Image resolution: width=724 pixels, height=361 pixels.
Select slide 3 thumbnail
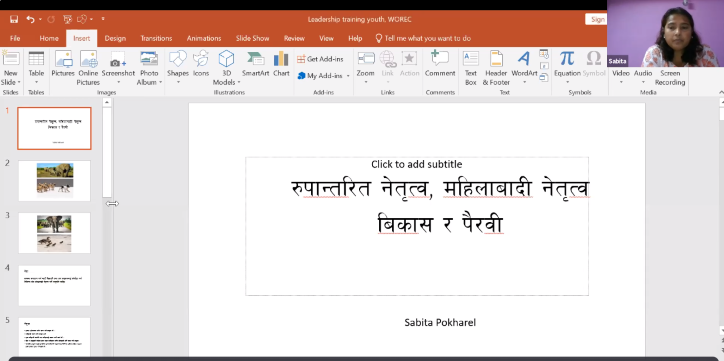point(54,233)
